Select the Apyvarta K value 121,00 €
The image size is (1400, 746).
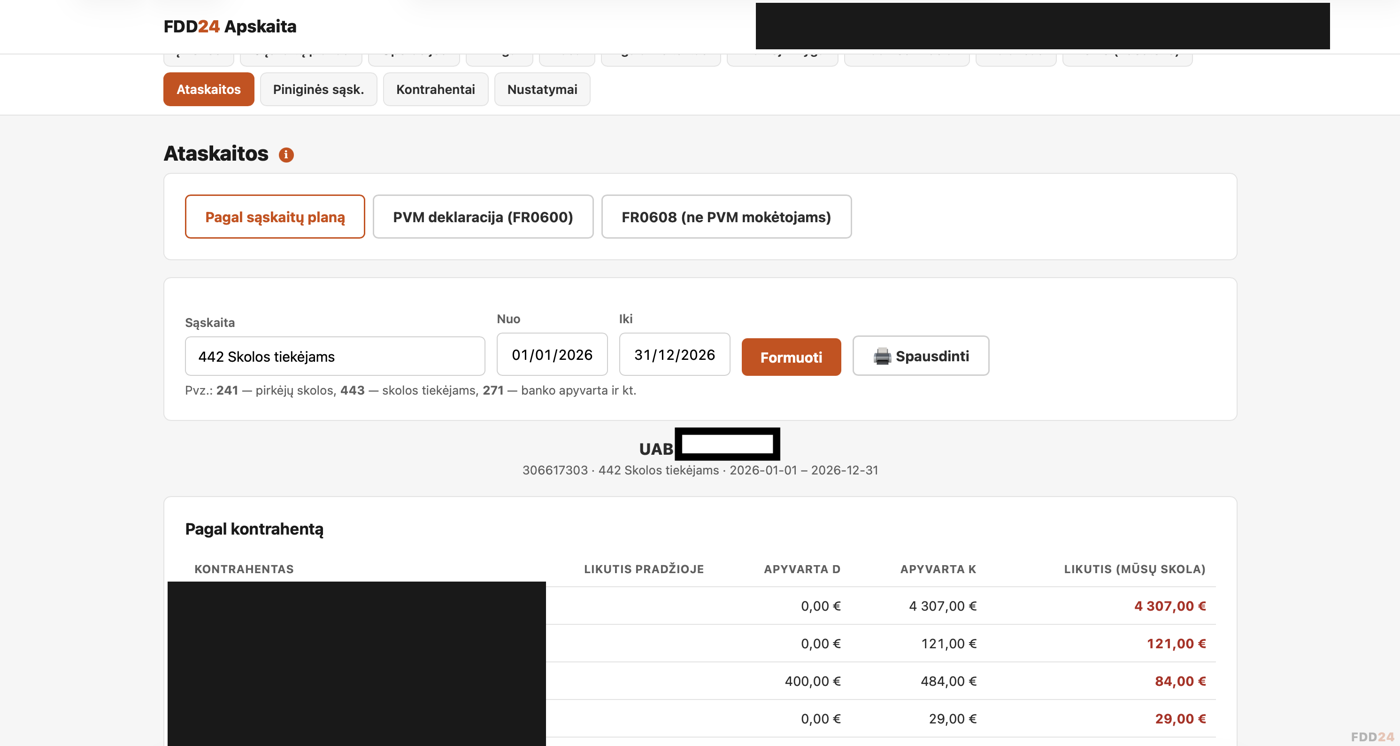tap(949, 644)
